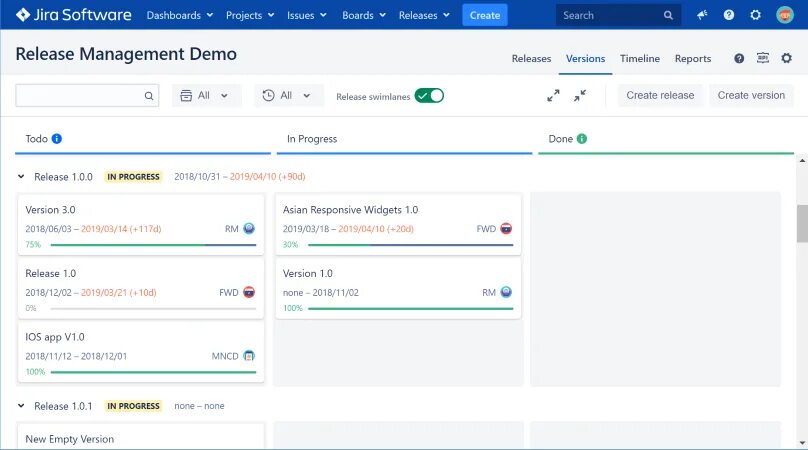This screenshot has height=450, width=808.
Task: Click Release 1.0.0 swimlane title
Action: [63, 177]
